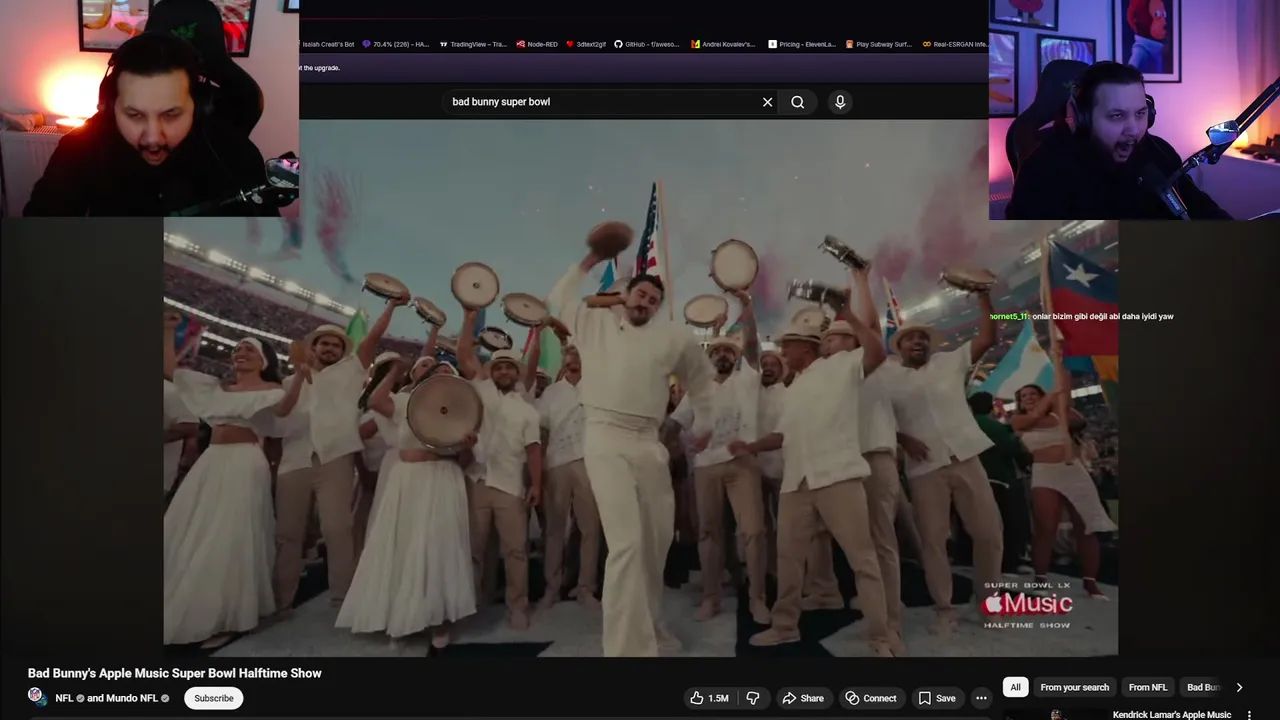
Task: Open the Real-ESRGAN bookmark
Action: click(x=956, y=44)
